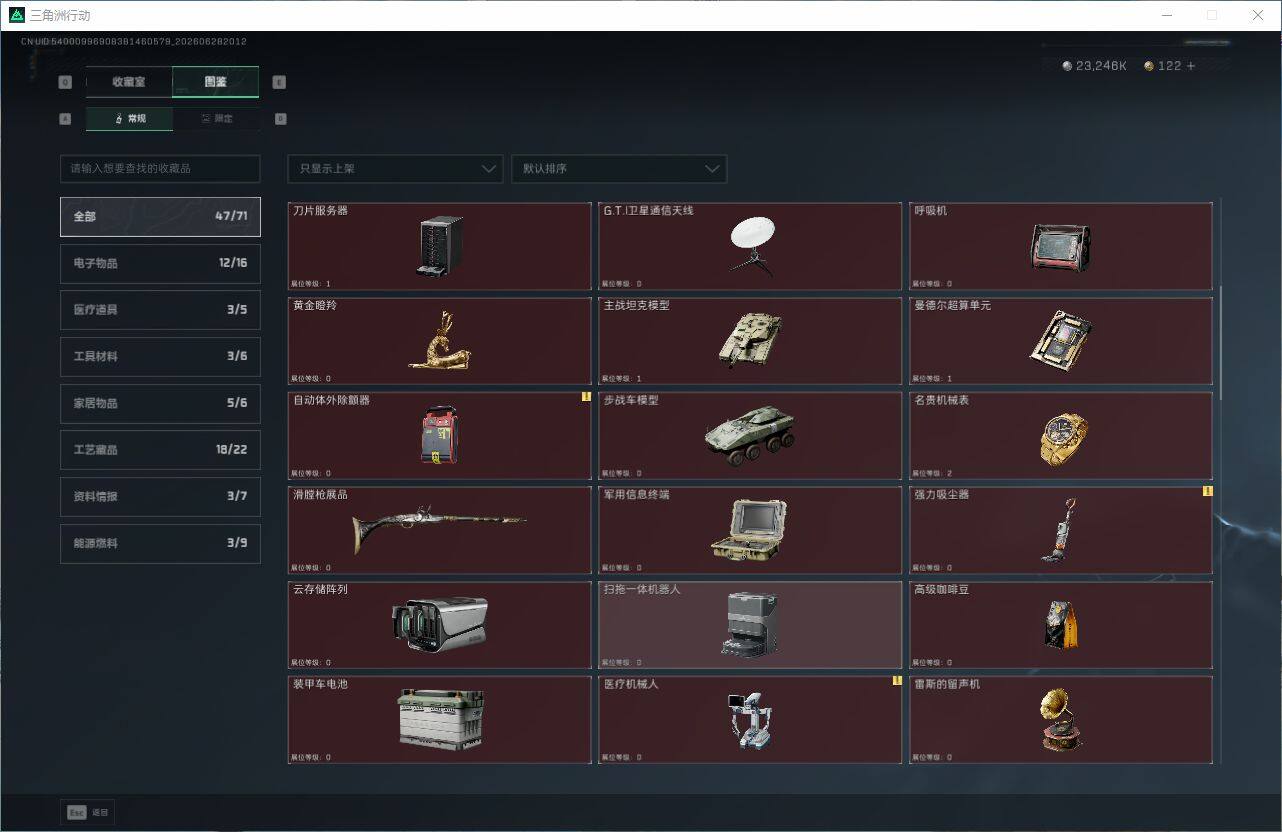
Task: Maximize the 三角洲行动 window
Action: point(1212,15)
